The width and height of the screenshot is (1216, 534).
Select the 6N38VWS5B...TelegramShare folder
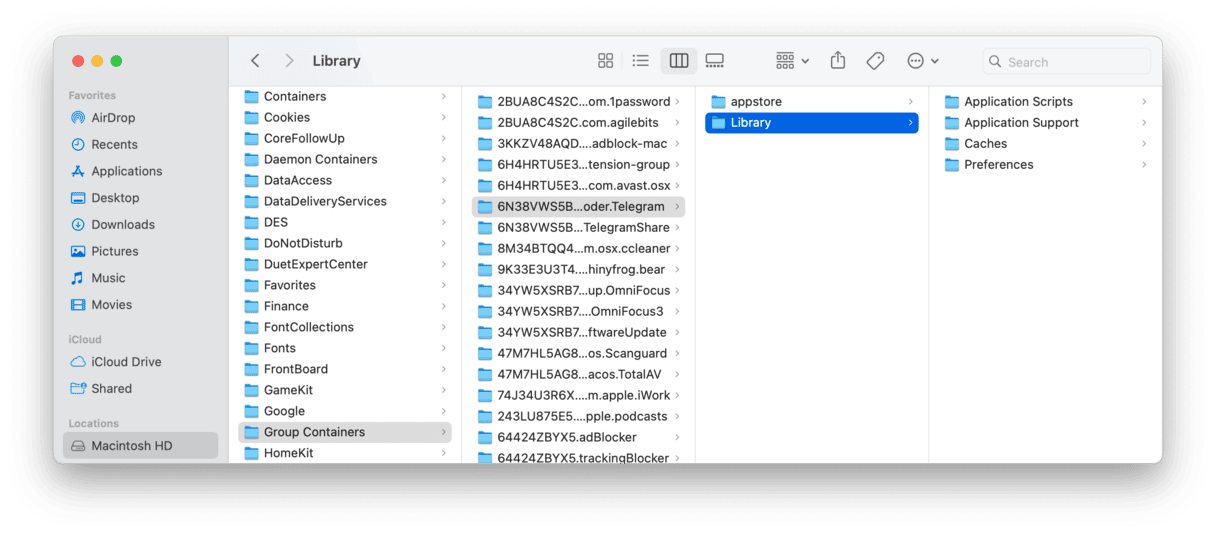pos(578,228)
